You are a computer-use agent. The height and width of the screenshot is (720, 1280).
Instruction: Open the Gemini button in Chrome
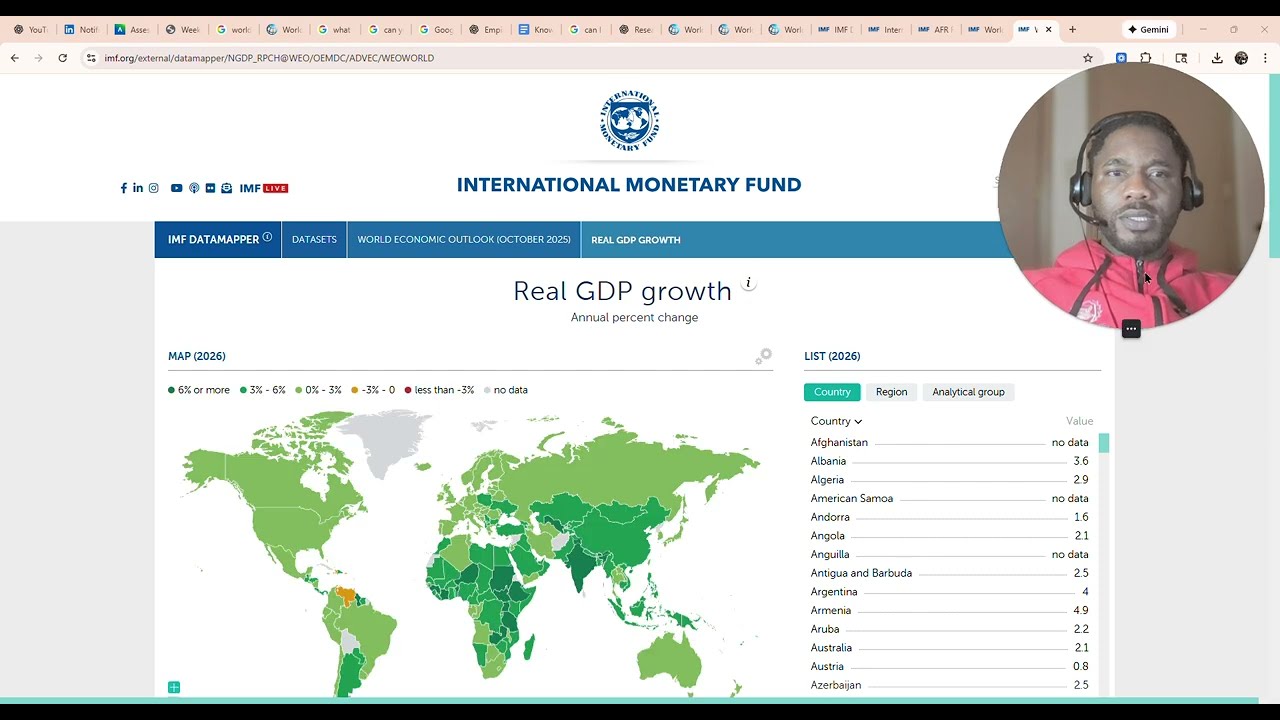pos(1148,29)
